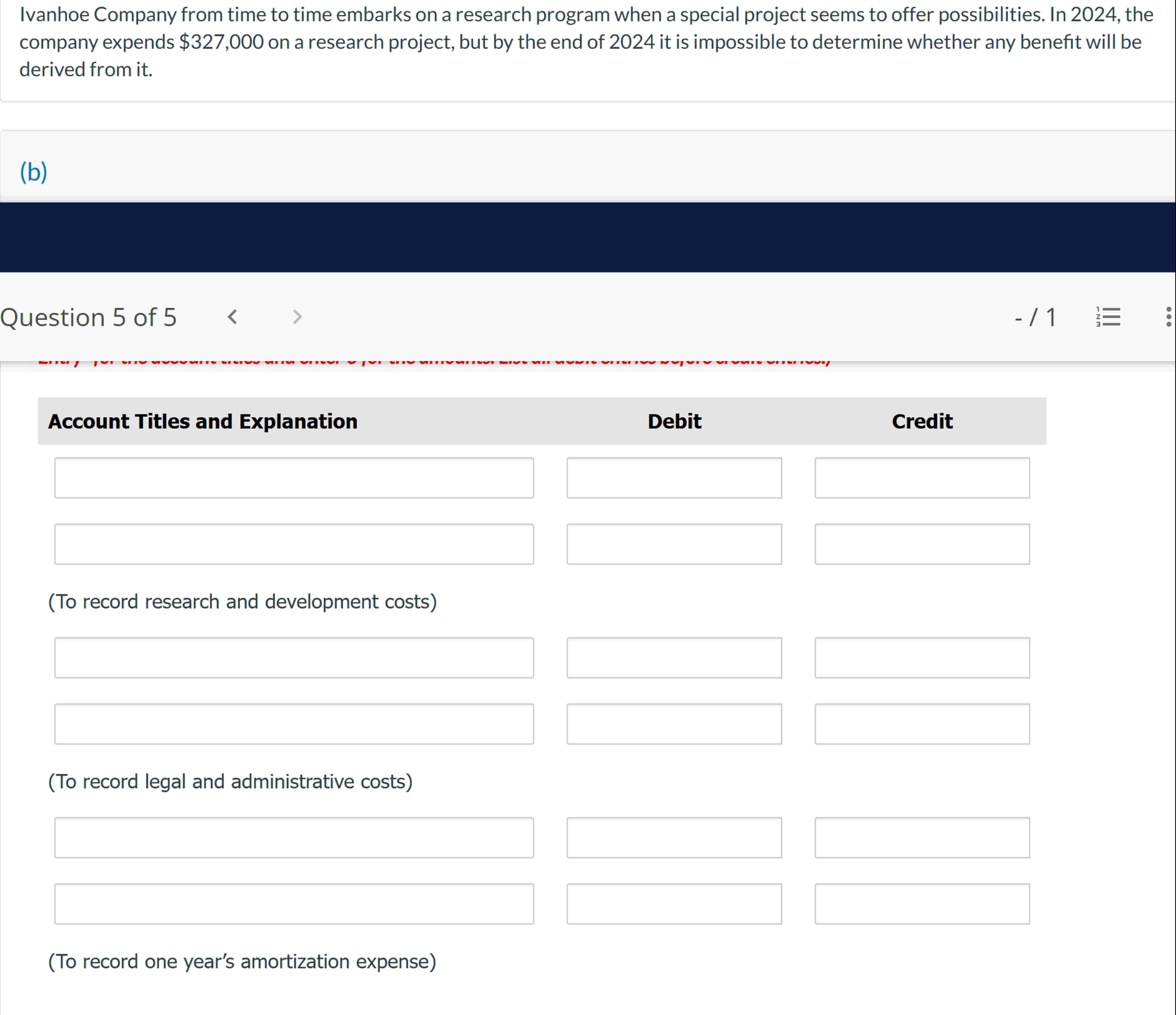Click the Account Titles and Explanation header
This screenshot has height=1015, width=1176.
[x=203, y=421]
